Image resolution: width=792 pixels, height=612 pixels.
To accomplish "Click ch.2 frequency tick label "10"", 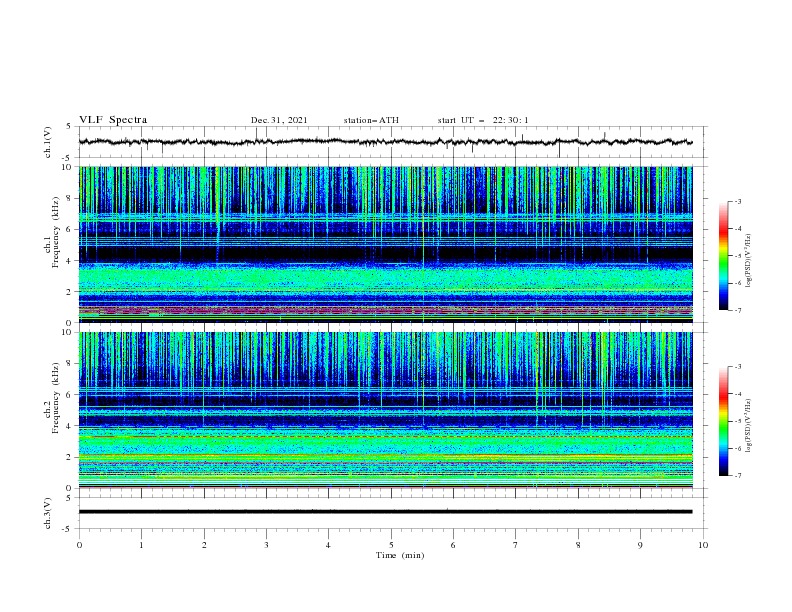I will [68, 332].
